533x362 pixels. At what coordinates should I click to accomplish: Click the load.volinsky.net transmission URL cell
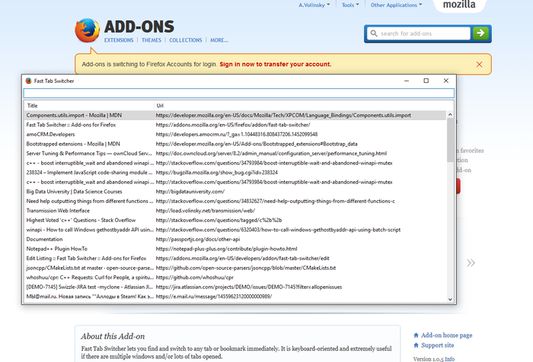pyautogui.click(x=205, y=210)
